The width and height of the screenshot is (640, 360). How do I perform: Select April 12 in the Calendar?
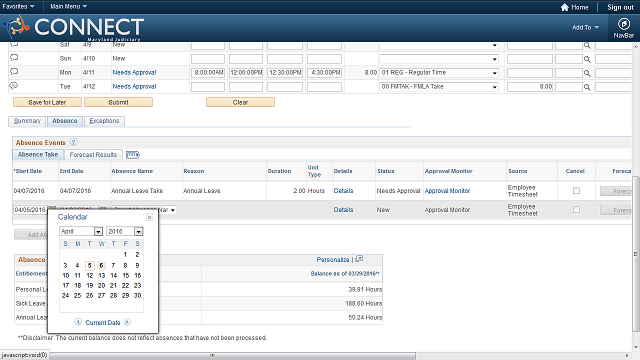click(90, 276)
